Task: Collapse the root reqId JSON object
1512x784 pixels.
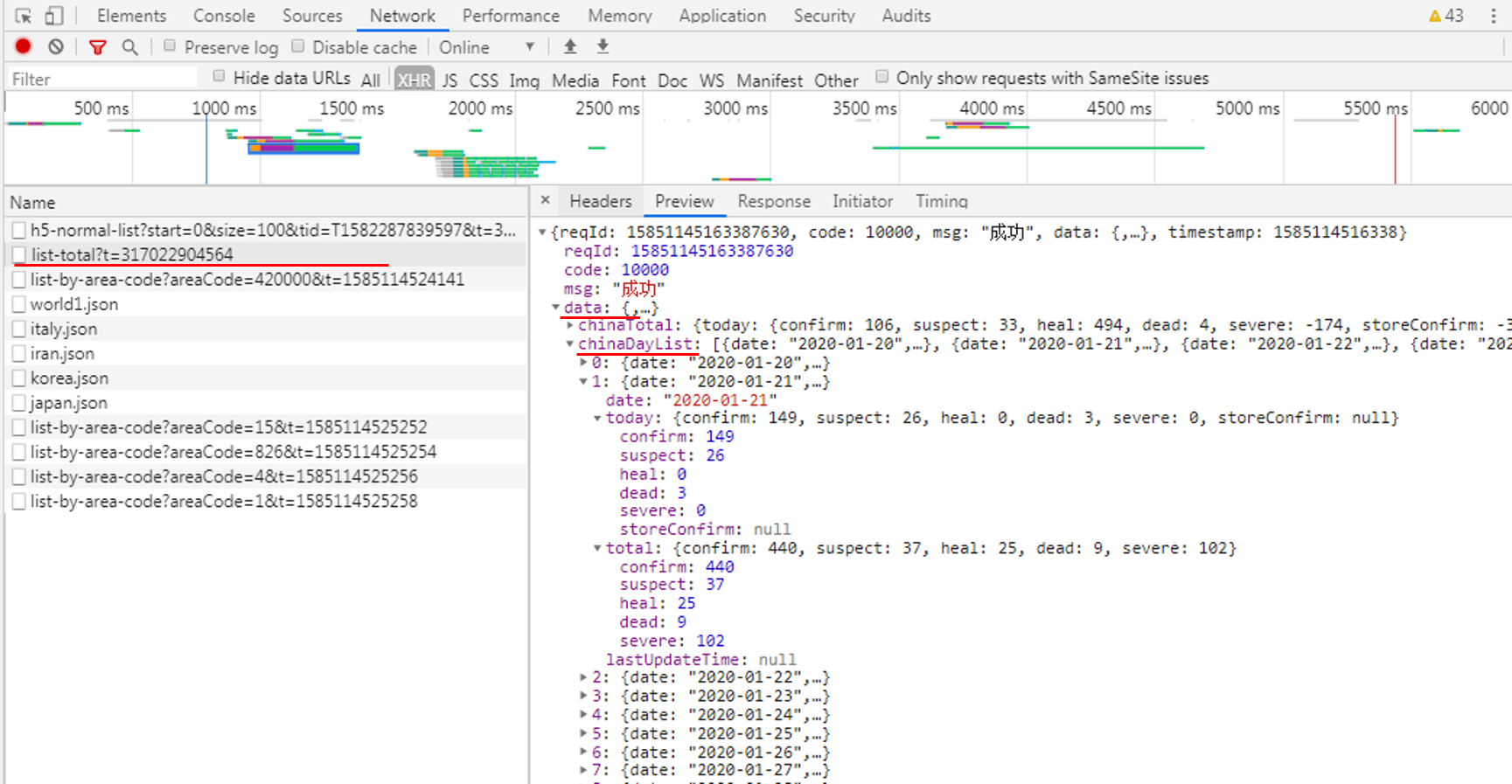Action: pyautogui.click(x=542, y=232)
